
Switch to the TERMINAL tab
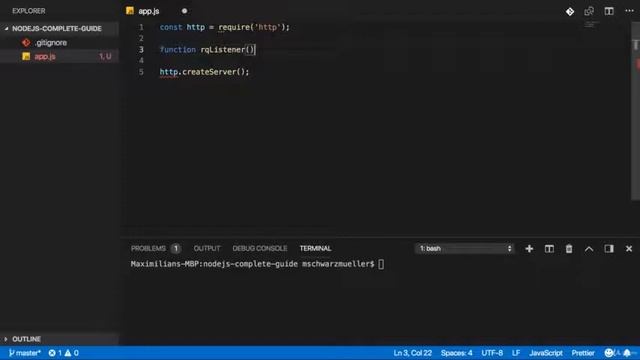pyautogui.click(x=315, y=248)
